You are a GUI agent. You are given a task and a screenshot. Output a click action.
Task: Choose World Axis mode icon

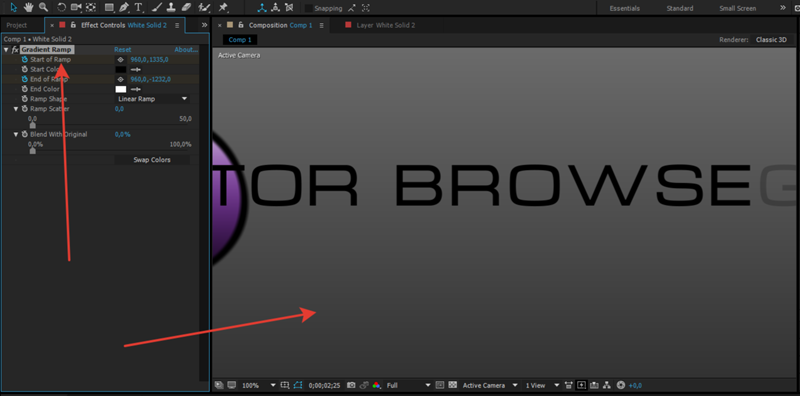pos(276,8)
